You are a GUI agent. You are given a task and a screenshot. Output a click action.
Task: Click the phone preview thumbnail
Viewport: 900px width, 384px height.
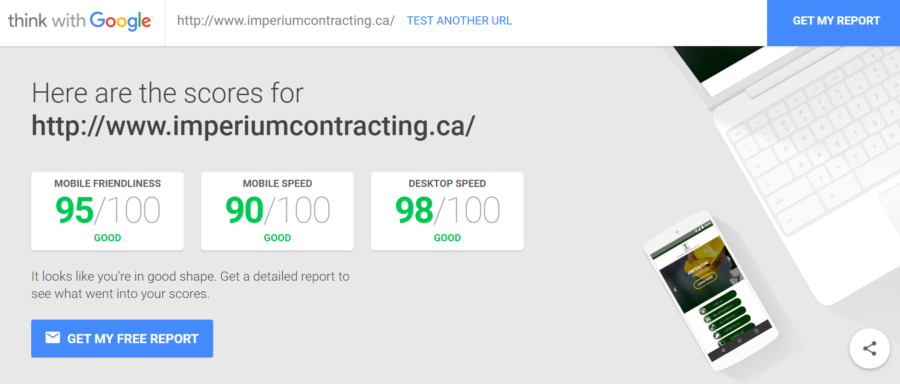[711, 289]
